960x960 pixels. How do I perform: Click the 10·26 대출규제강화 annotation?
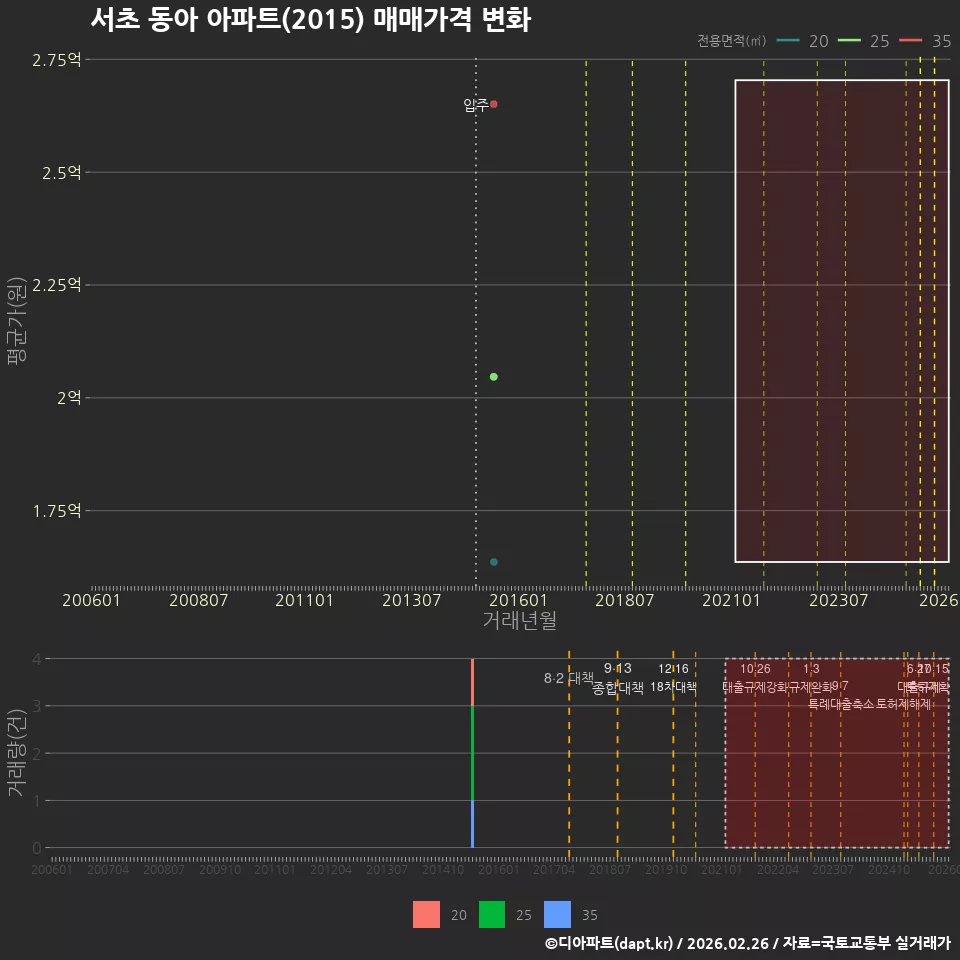(x=755, y=678)
